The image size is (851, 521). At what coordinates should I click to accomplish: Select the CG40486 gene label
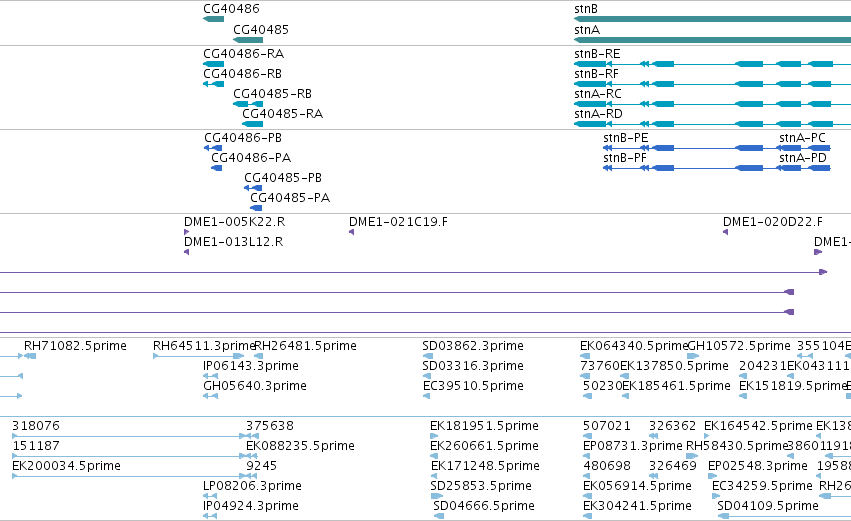[231, 9]
